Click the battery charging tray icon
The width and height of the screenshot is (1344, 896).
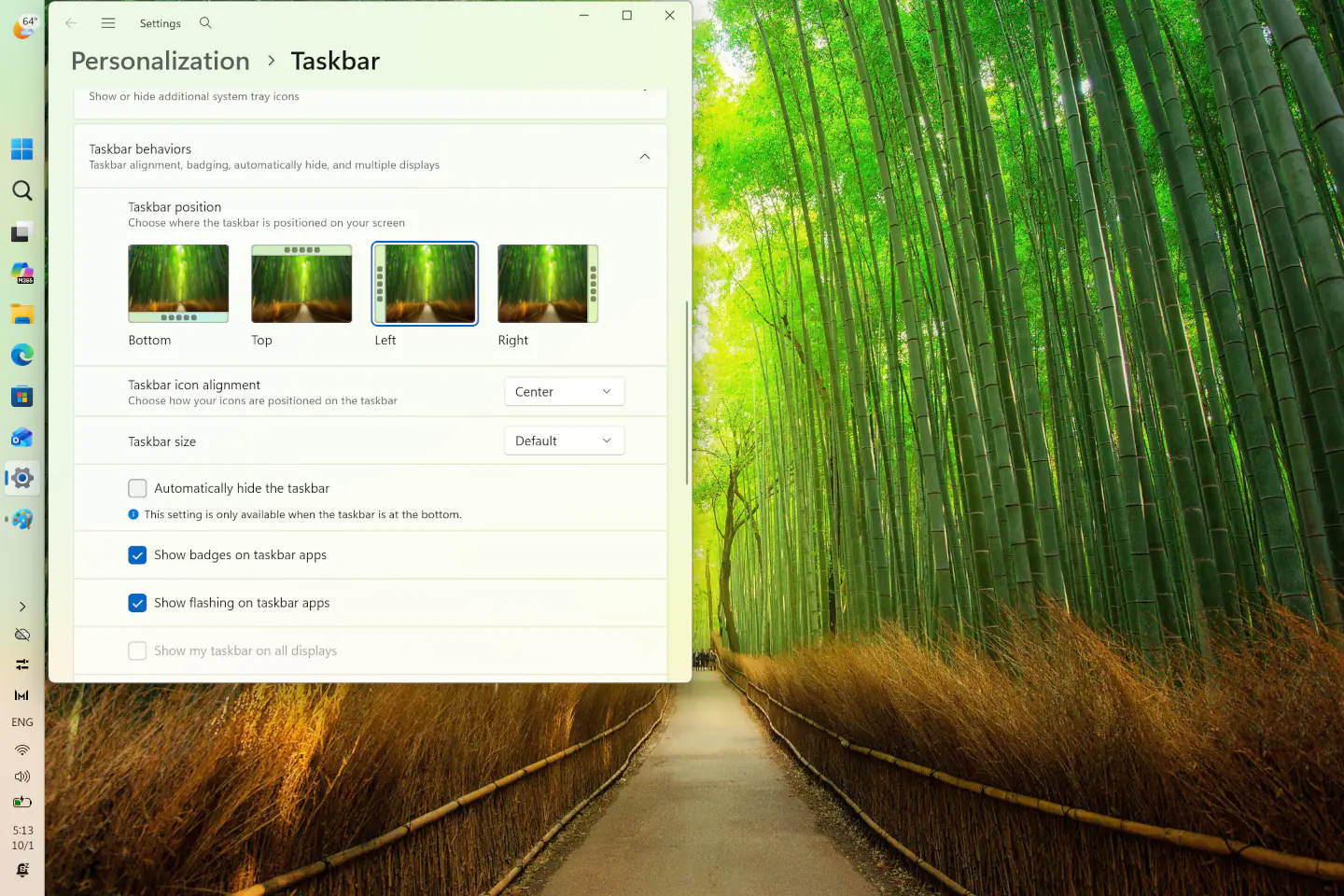pos(22,802)
